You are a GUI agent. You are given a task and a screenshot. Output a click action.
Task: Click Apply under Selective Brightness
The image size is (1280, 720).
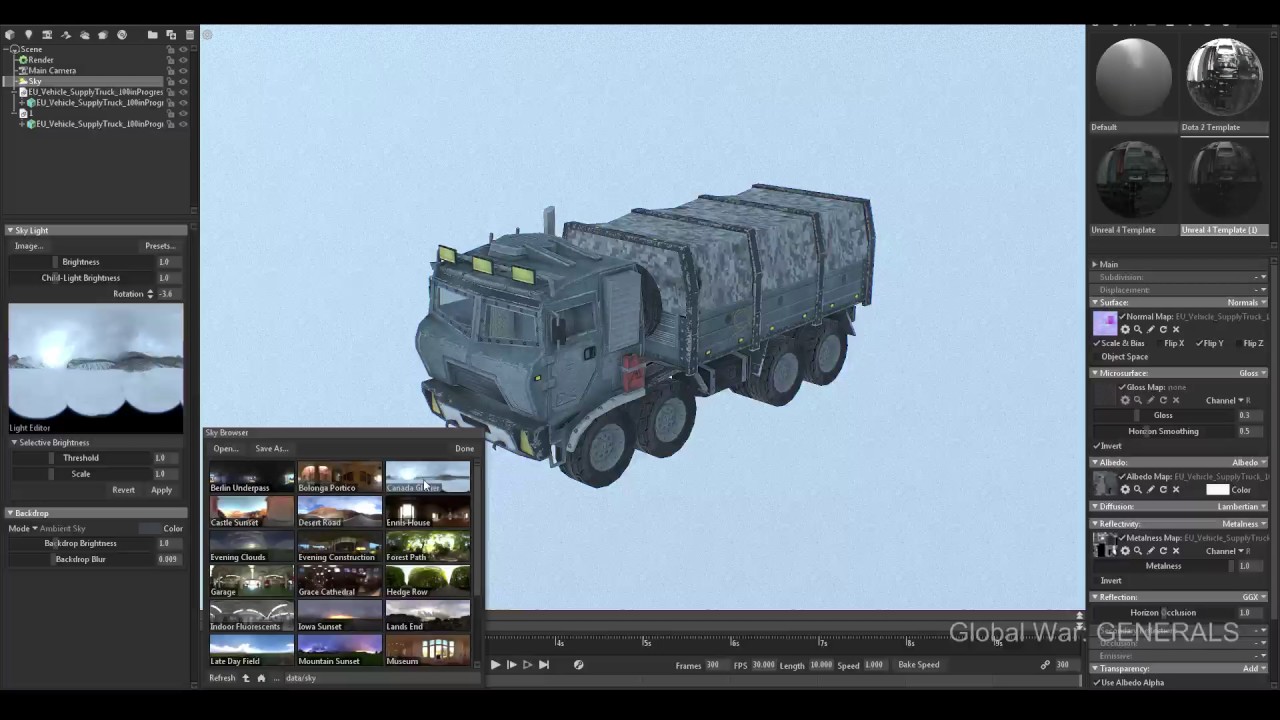(x=161, y=490)
